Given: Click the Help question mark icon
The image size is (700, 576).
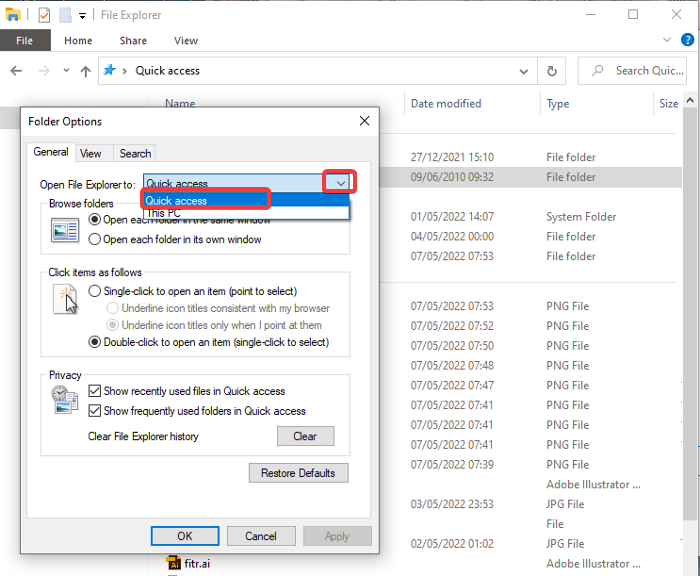Looking at the screenshot, I should click(x=686, y=41).
